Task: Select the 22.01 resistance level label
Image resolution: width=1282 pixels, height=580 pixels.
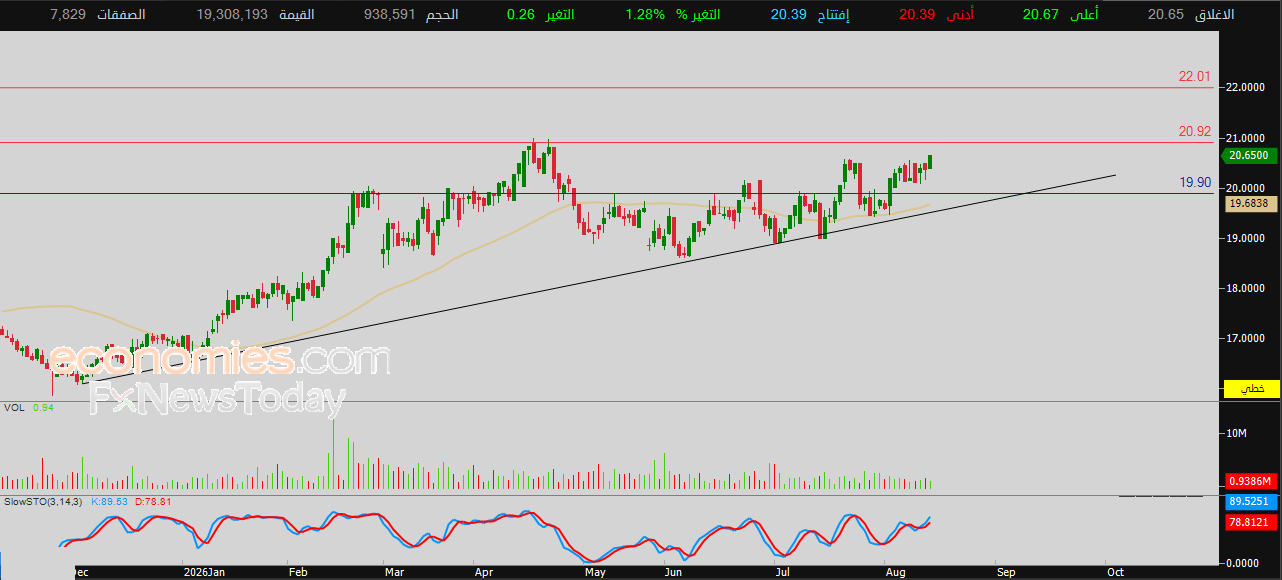Action: pyautogui.click(x=1195, y=76)
